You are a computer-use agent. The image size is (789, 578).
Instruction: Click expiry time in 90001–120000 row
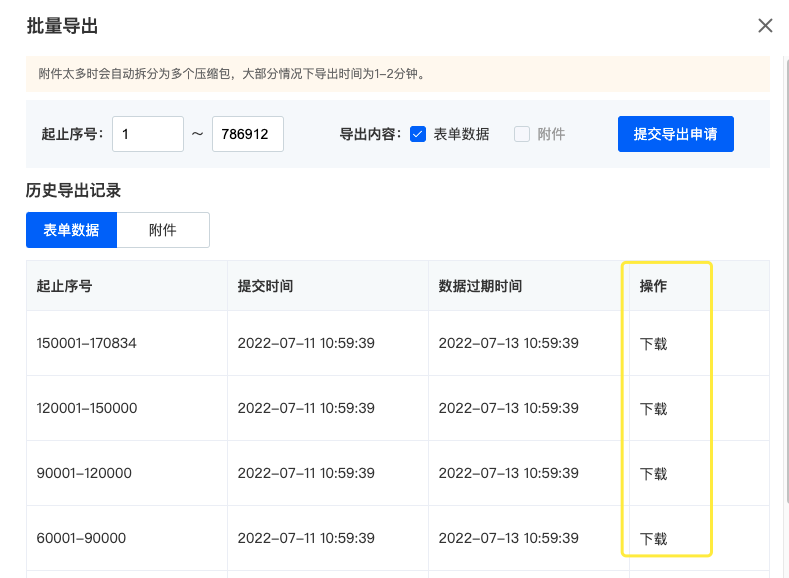[508, 473]
